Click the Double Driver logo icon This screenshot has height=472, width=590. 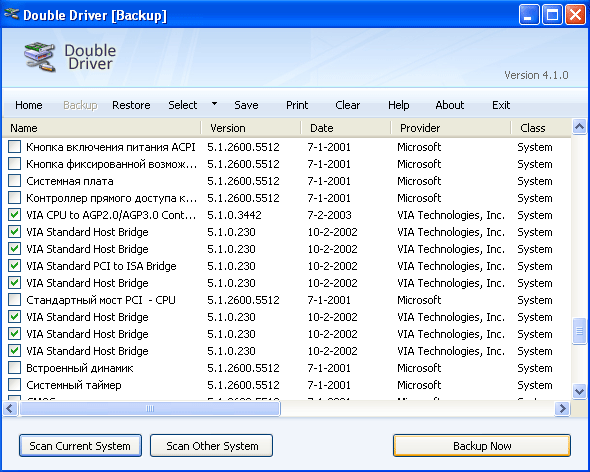[40, 57]
